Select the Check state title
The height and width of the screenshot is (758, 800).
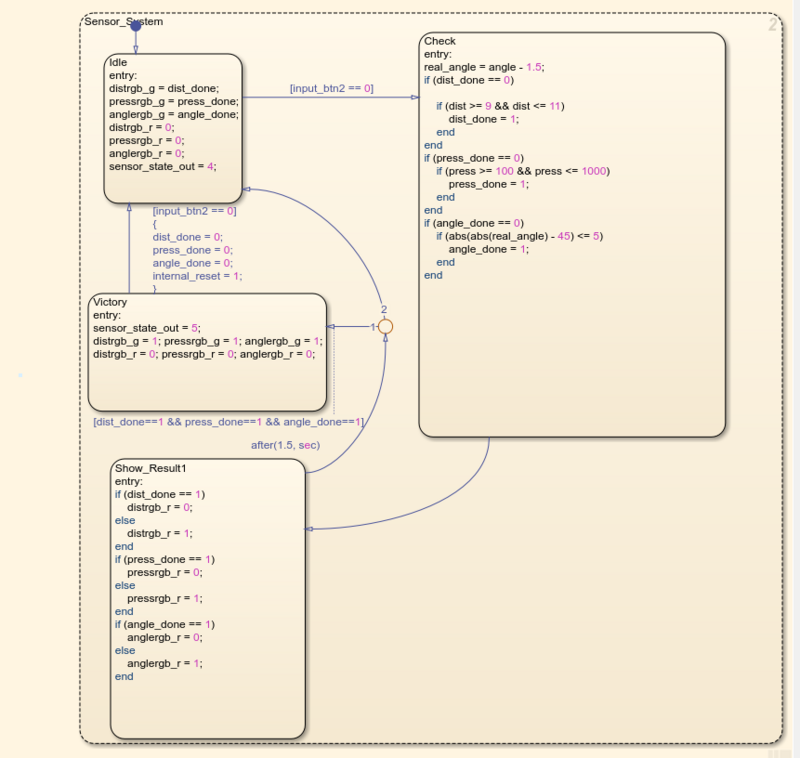pos(440,41)
